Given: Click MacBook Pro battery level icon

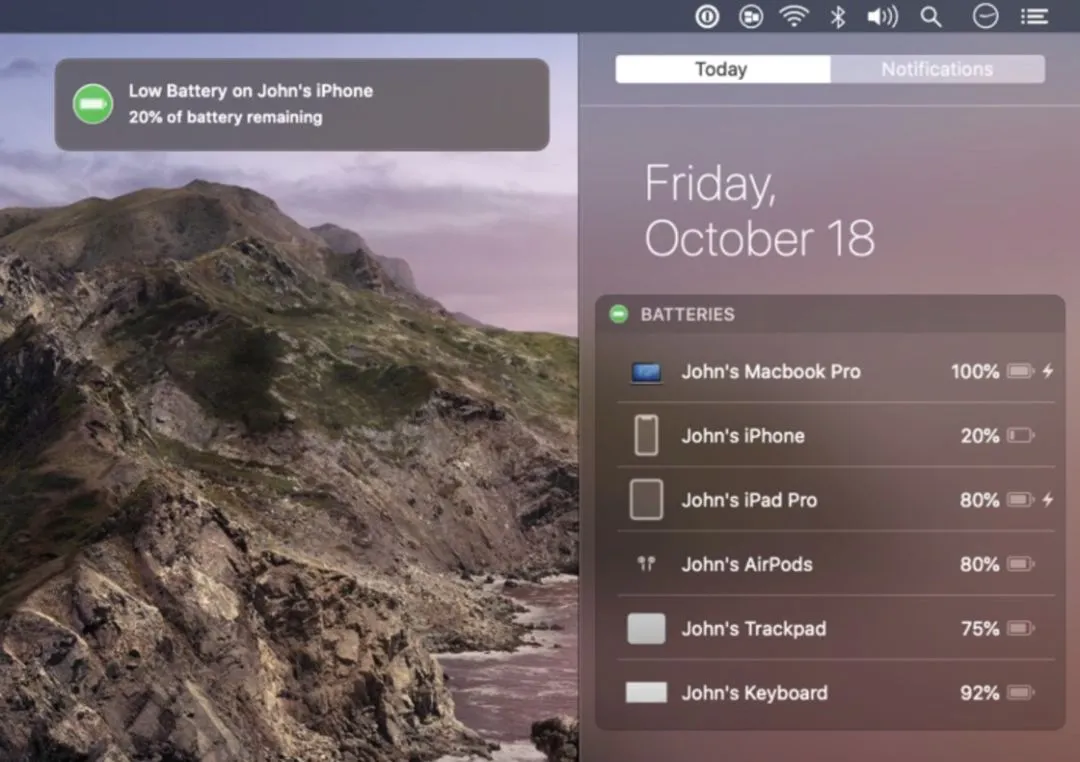Looking at the screenshot, I should 1020,372.
